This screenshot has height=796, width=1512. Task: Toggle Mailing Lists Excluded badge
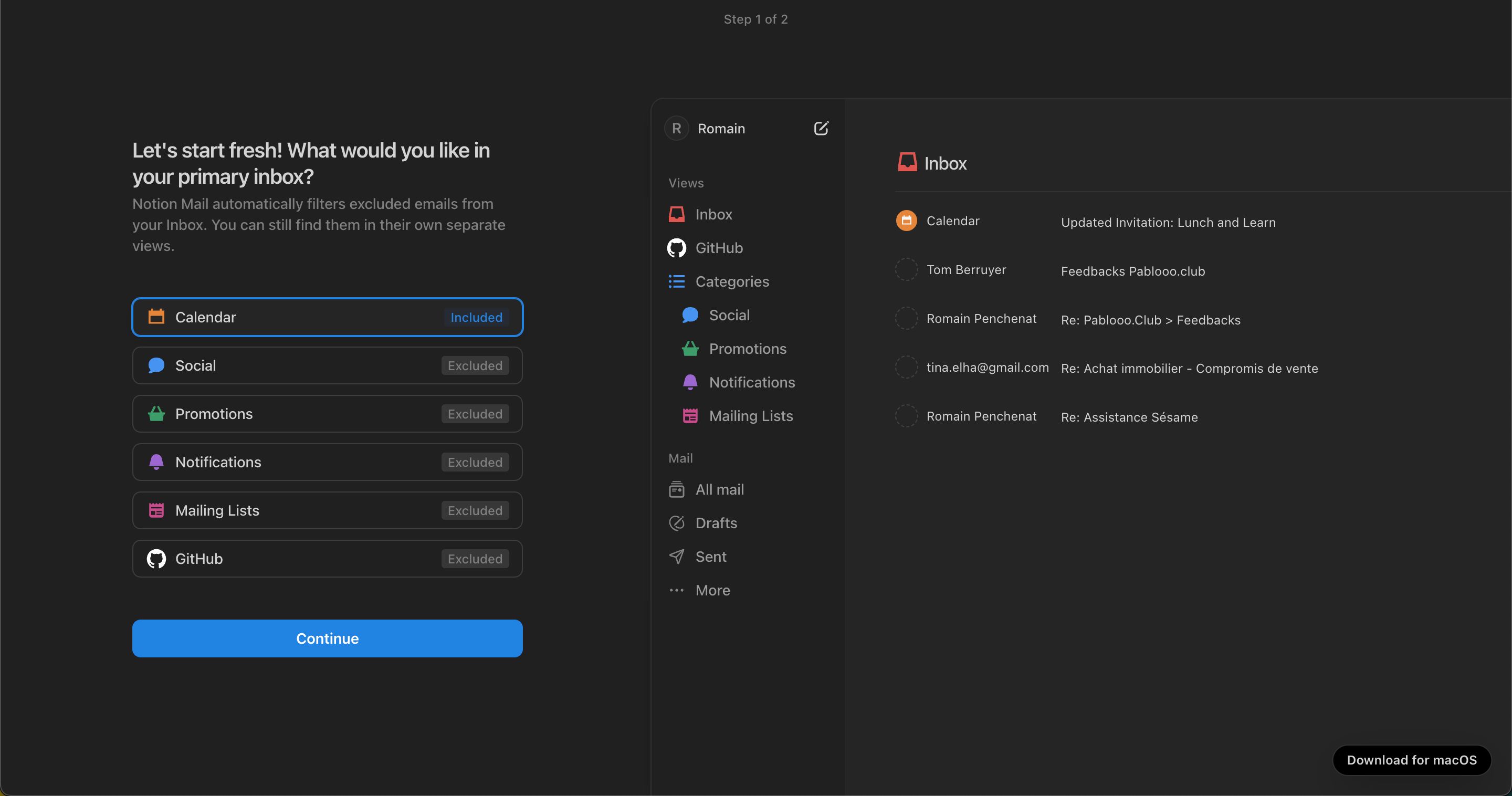(x=475, y=510)
